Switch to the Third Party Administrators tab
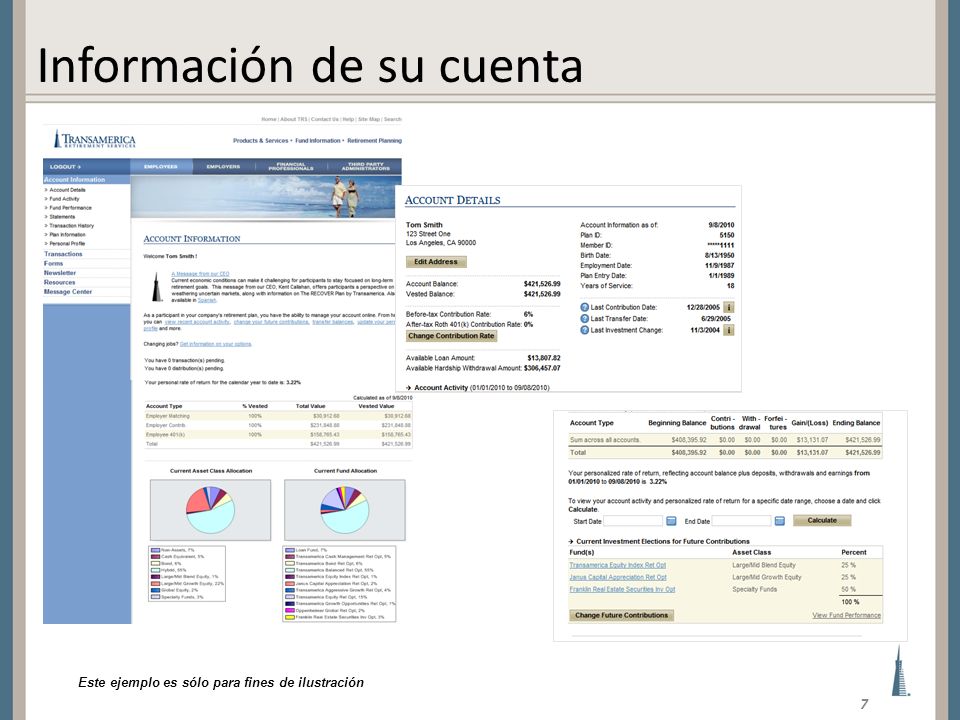The image size is (960, 720). 366,167
